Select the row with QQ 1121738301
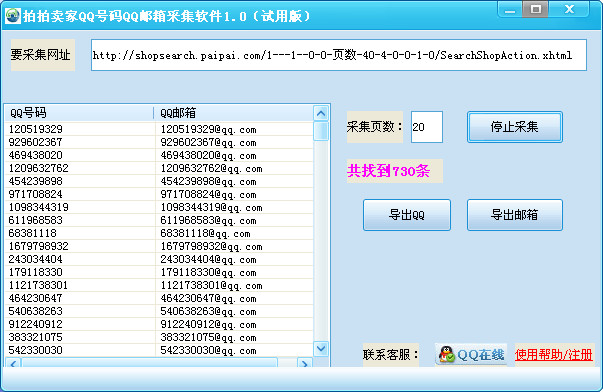The width and height of the screenshot is (603, 392). 159,285
